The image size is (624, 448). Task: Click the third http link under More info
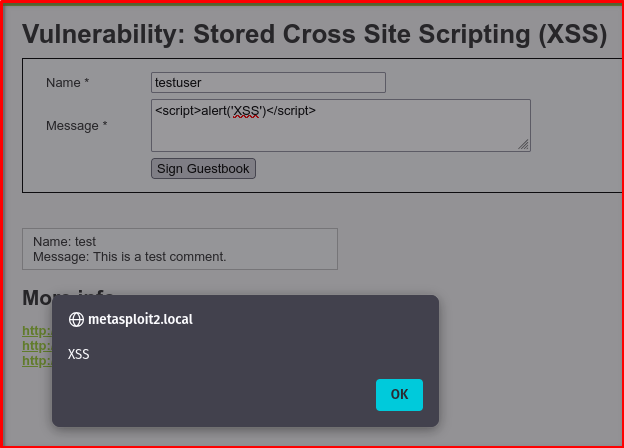coord(37,361)
